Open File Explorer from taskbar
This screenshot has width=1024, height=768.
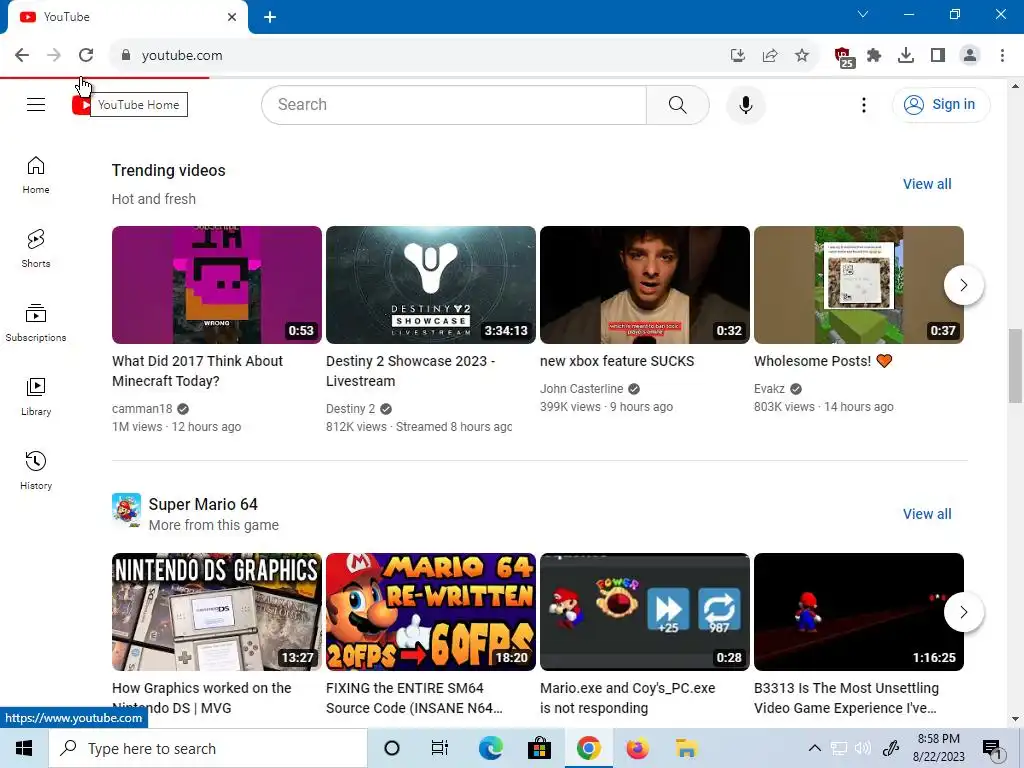pos(686,748)
